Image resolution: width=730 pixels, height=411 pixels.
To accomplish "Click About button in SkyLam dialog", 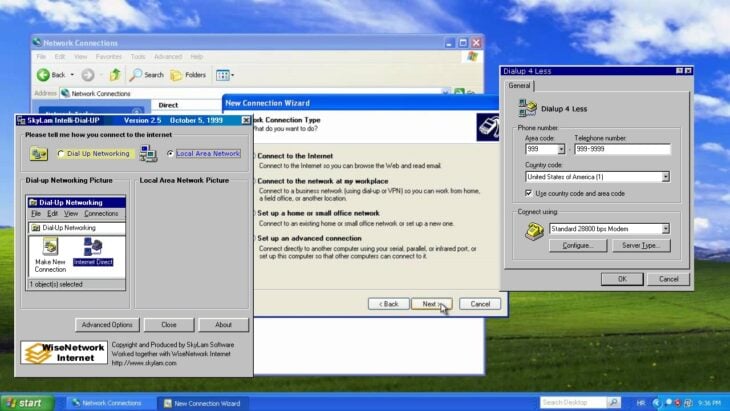I will 223,325.
